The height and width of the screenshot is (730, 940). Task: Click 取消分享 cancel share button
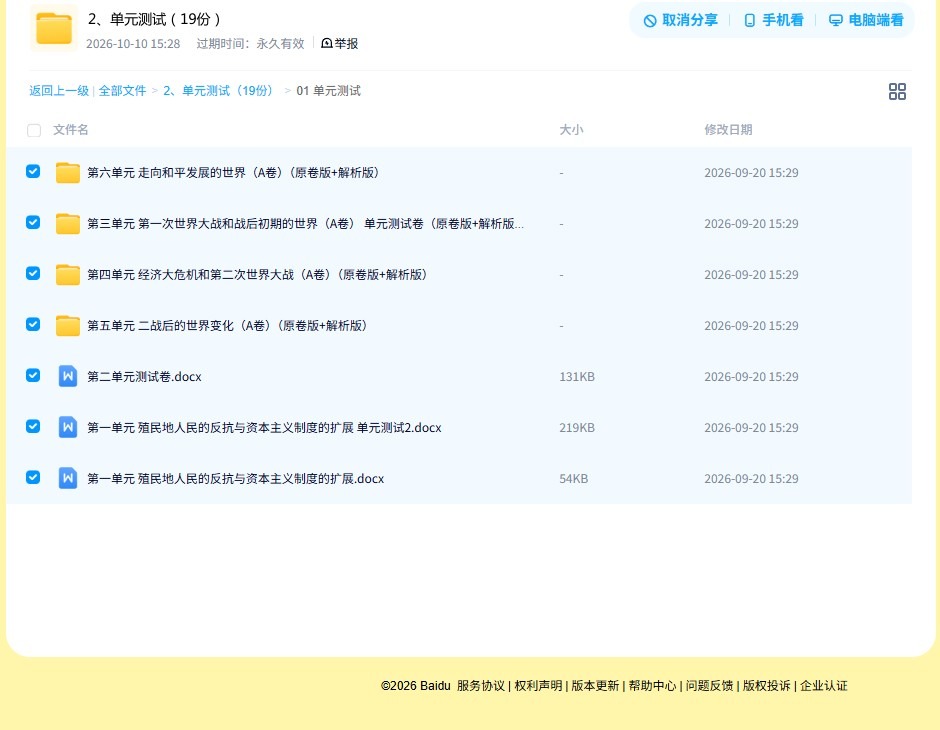[680, 20]
